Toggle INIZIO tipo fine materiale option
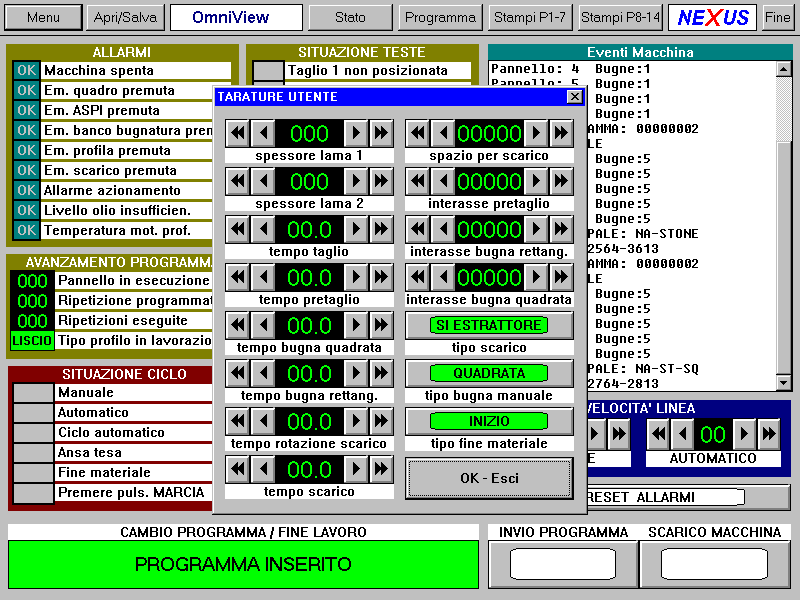Viewport: 800px width, 600px height. (489, 421)
